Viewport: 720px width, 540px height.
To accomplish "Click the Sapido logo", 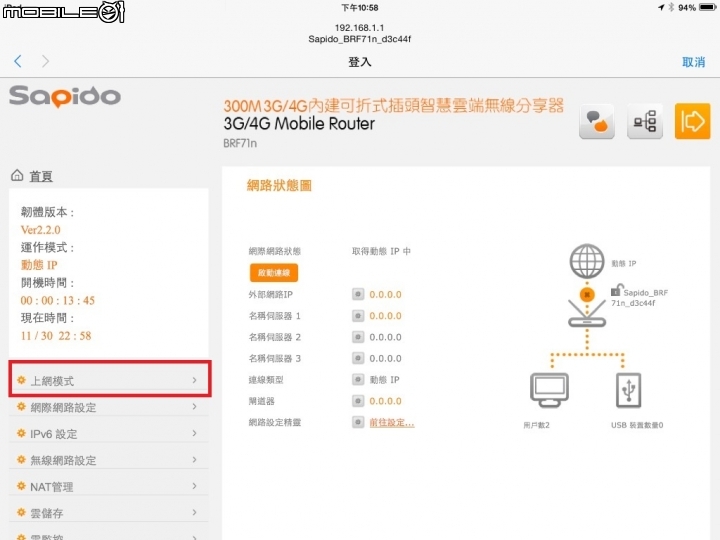I will tap(65, 96).
